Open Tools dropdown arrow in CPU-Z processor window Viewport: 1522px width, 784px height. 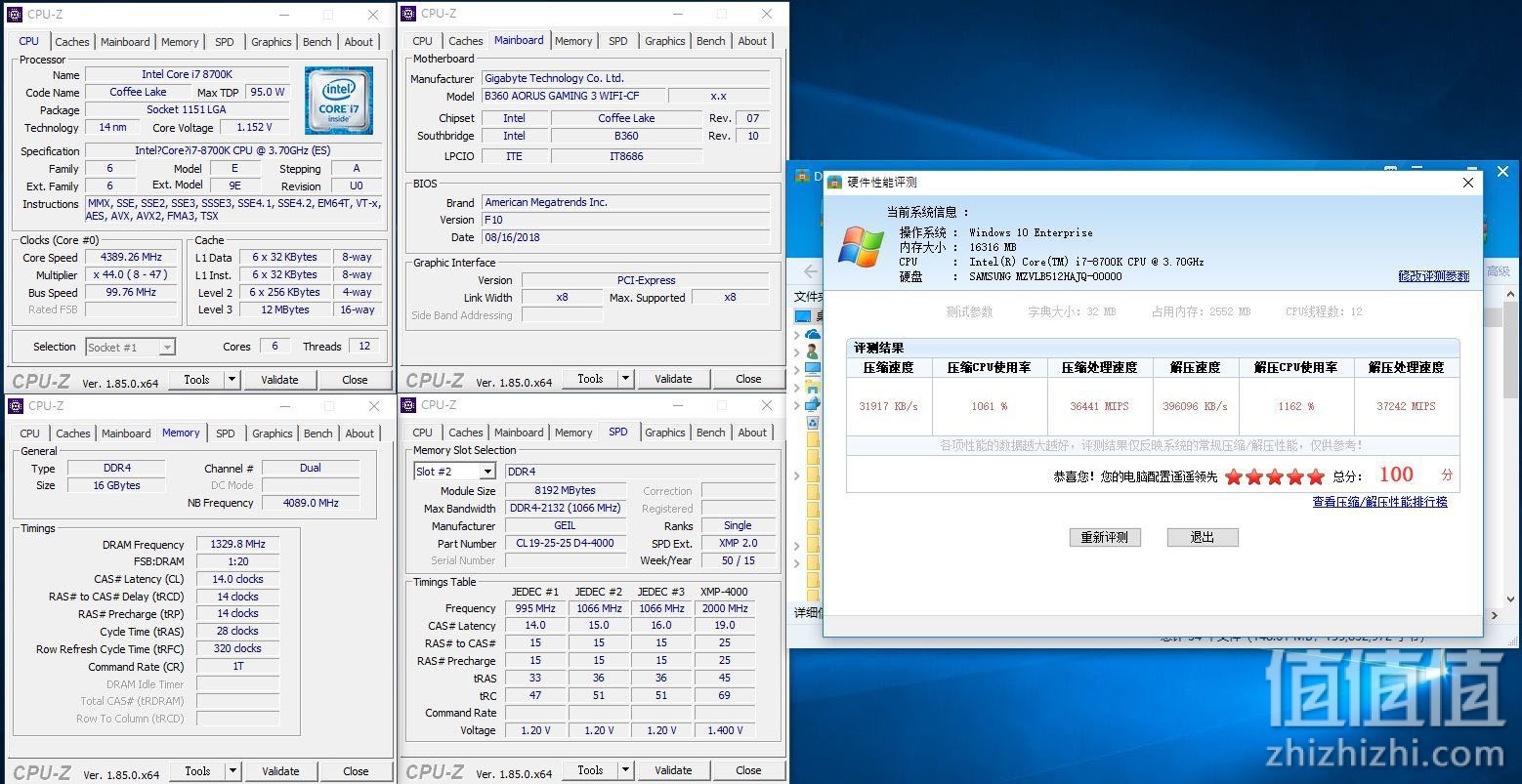[x=232, y=380]
